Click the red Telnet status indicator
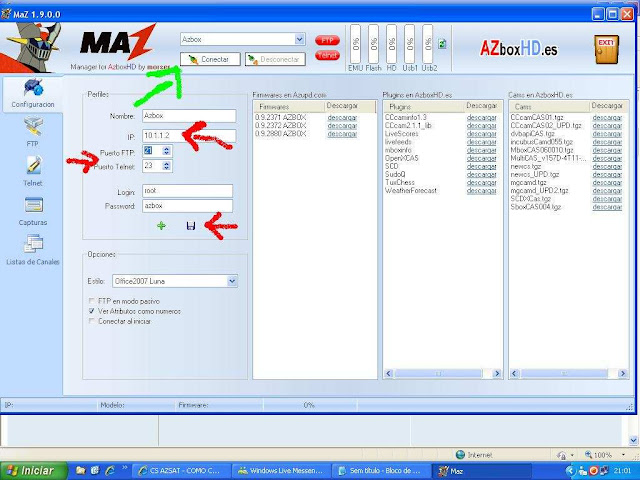Viewport: 640px width, 480px height. pos(327,55)
